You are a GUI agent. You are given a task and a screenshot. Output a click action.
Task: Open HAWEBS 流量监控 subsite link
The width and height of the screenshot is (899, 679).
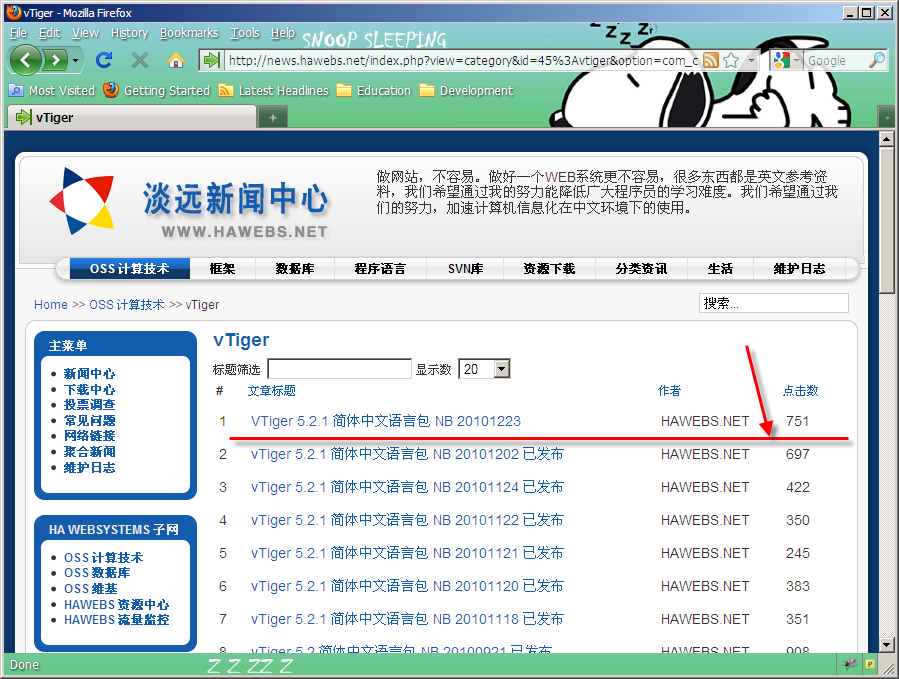pos(116,620)
